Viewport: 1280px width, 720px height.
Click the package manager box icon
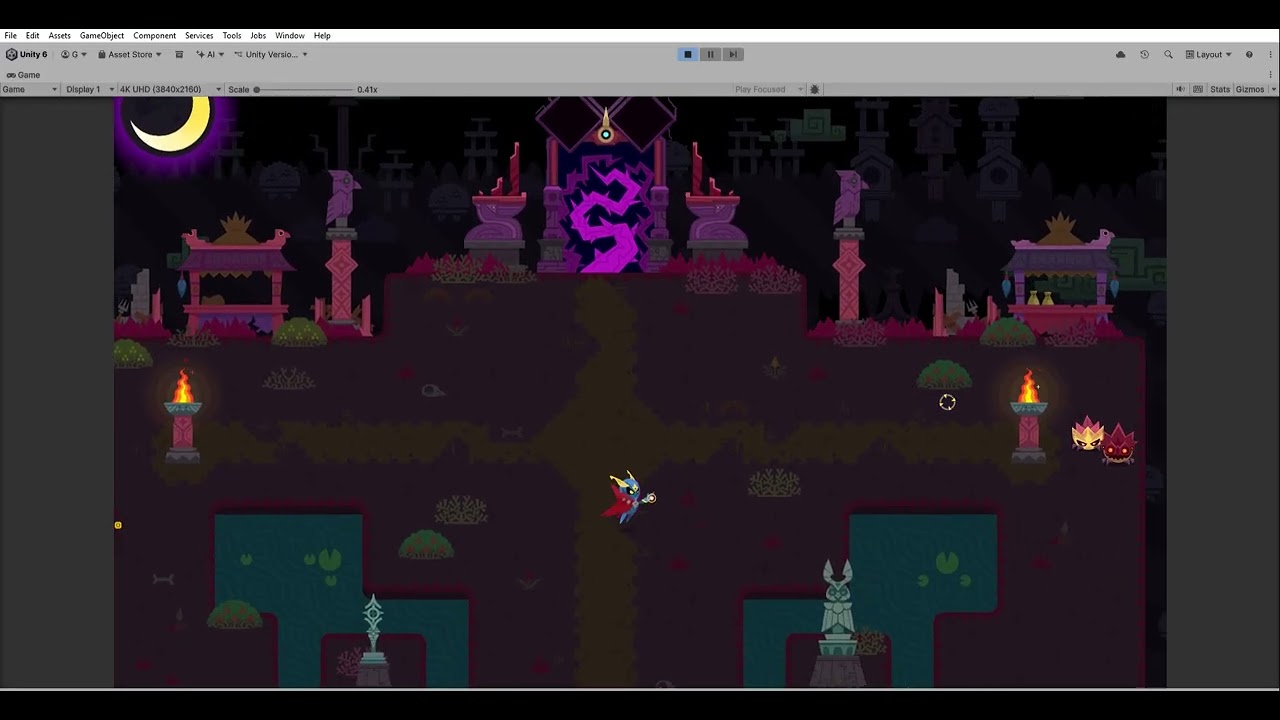179,55
